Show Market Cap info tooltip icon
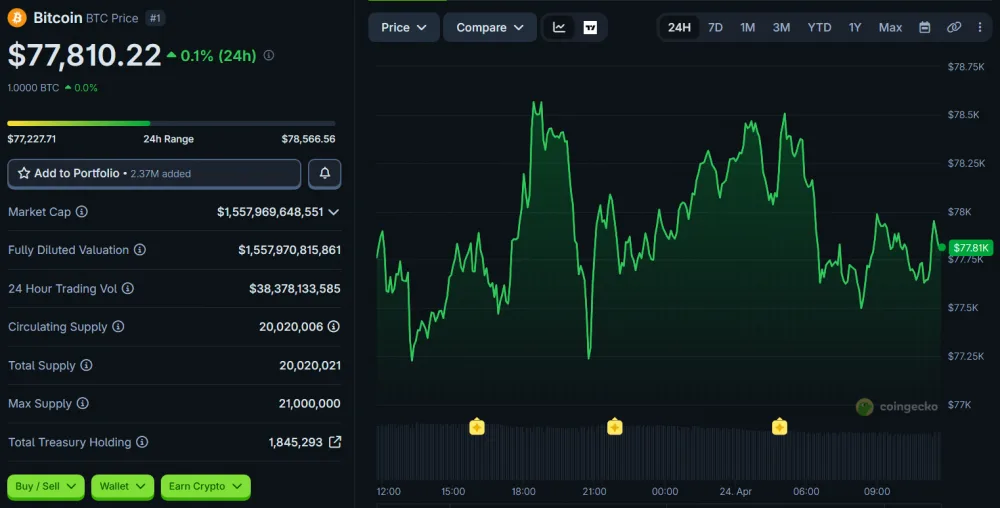Image resolution: width=1000 pixels, height=508 pixels. (82, 212)
